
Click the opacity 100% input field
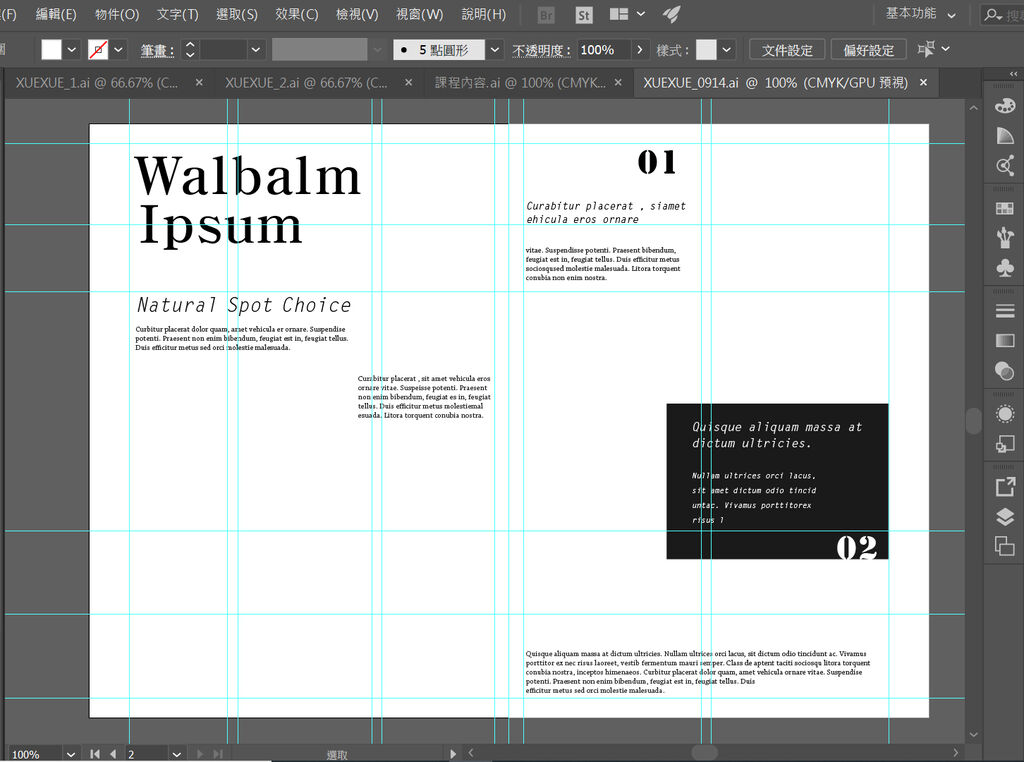tap(604, 50)
